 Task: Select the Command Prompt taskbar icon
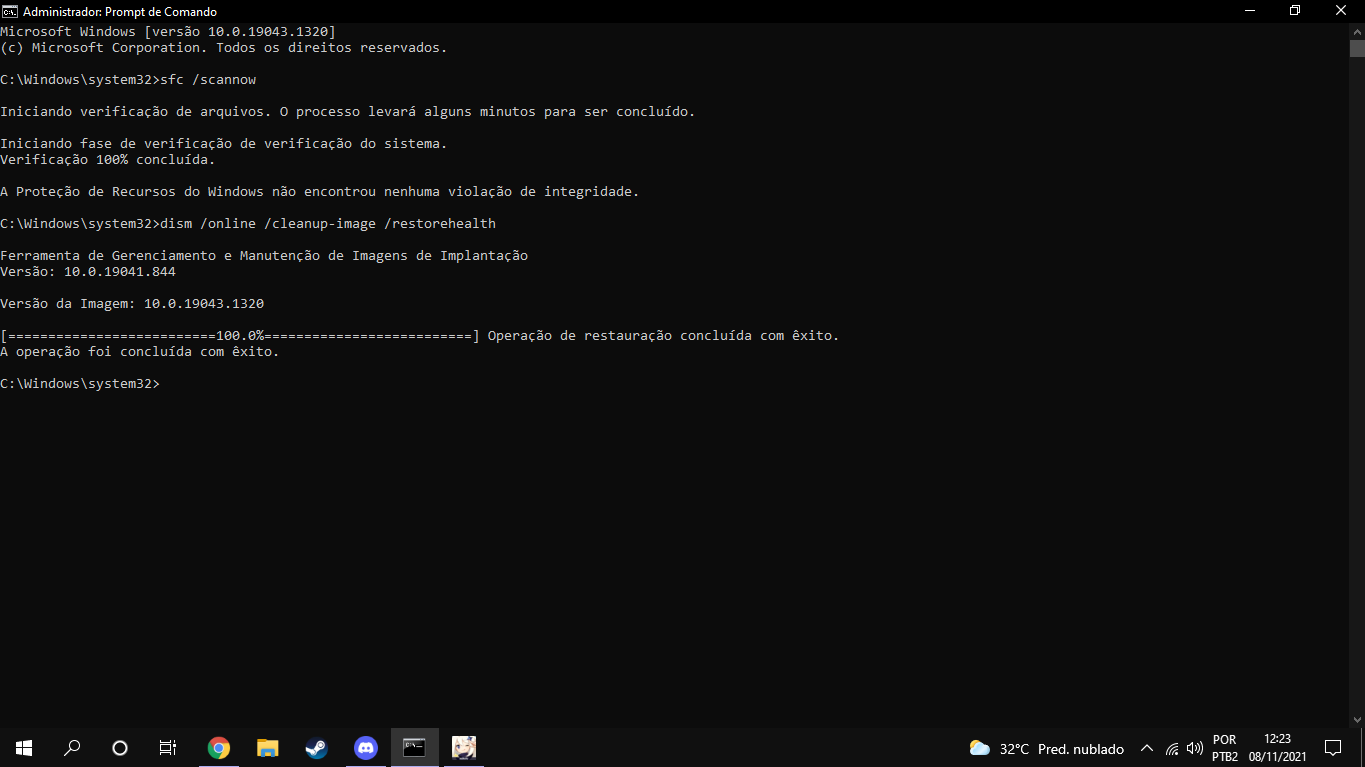[414, 748]
